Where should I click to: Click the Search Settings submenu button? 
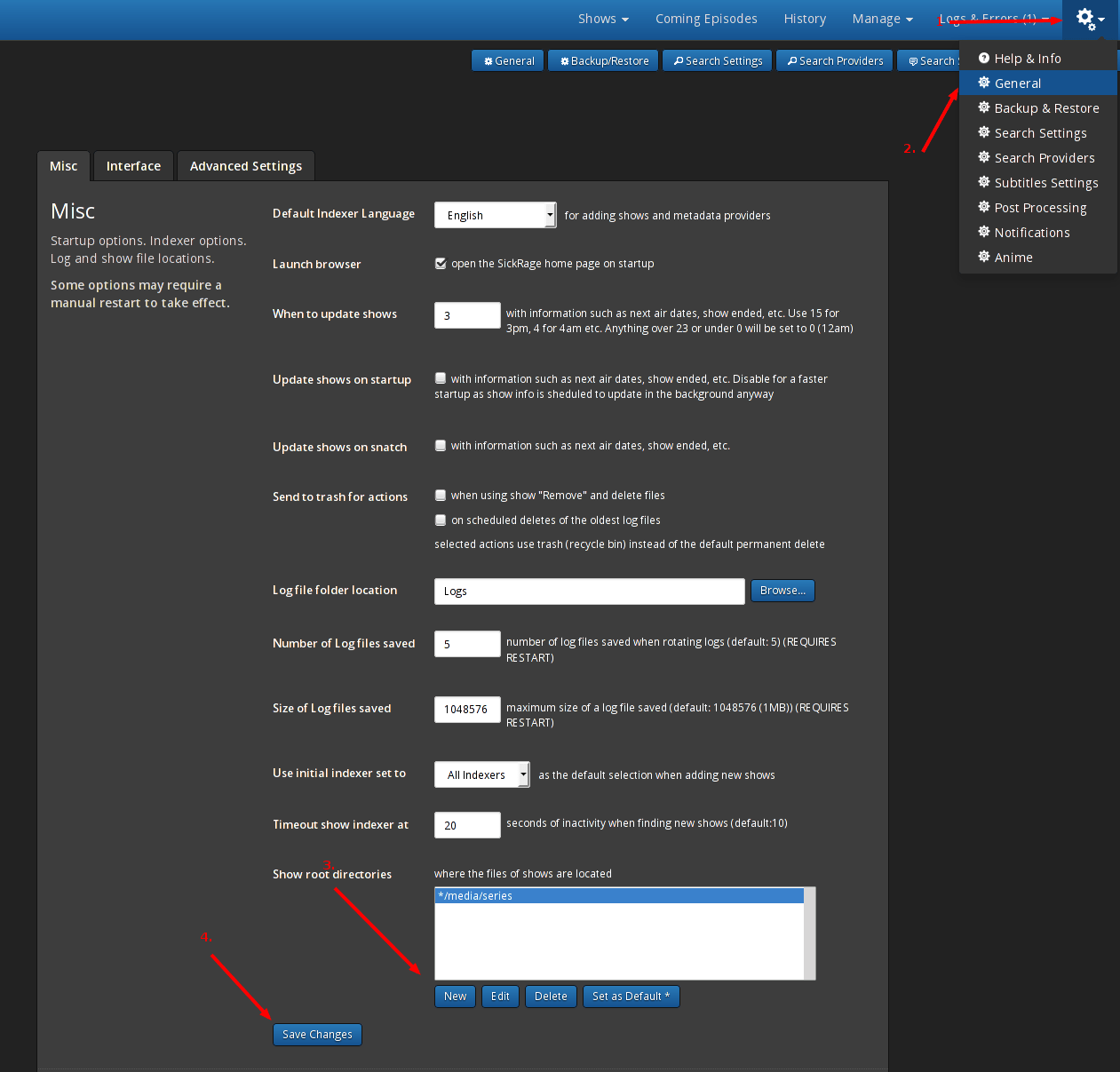click(x=718, y=60)
